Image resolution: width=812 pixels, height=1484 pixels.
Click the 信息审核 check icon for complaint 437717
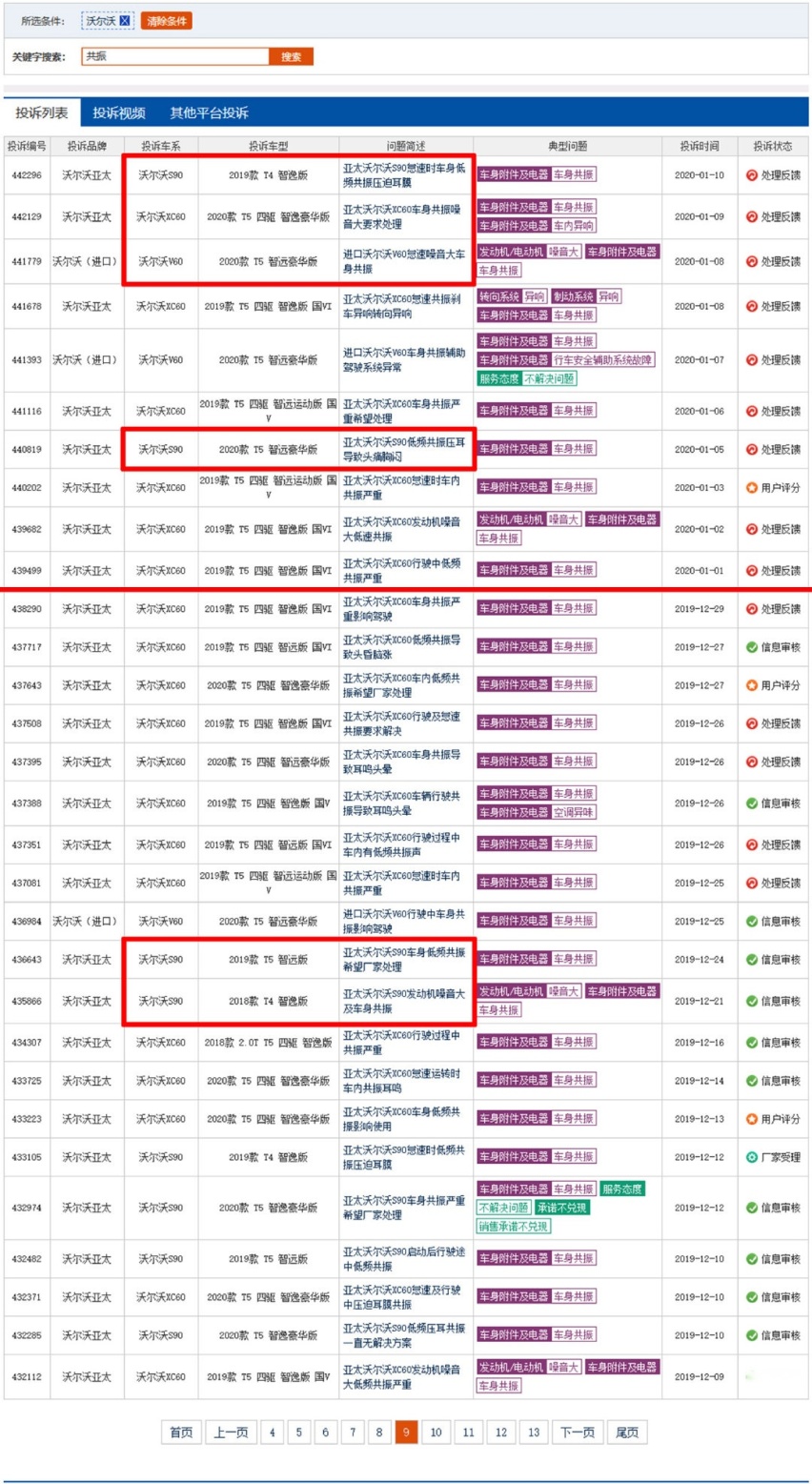pos(751,646)
